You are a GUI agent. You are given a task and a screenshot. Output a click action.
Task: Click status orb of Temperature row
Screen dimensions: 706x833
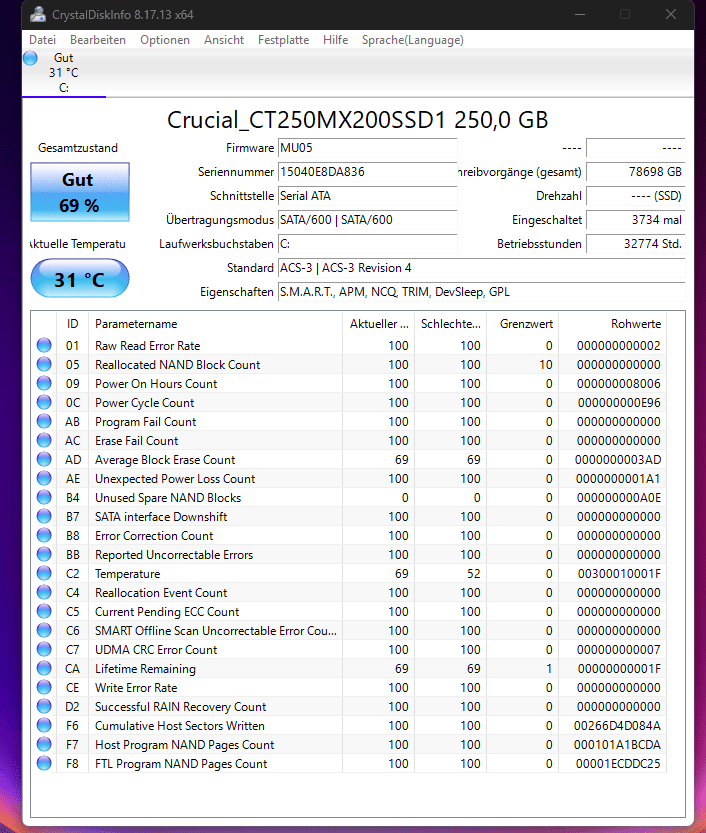[x=44, y=573]
